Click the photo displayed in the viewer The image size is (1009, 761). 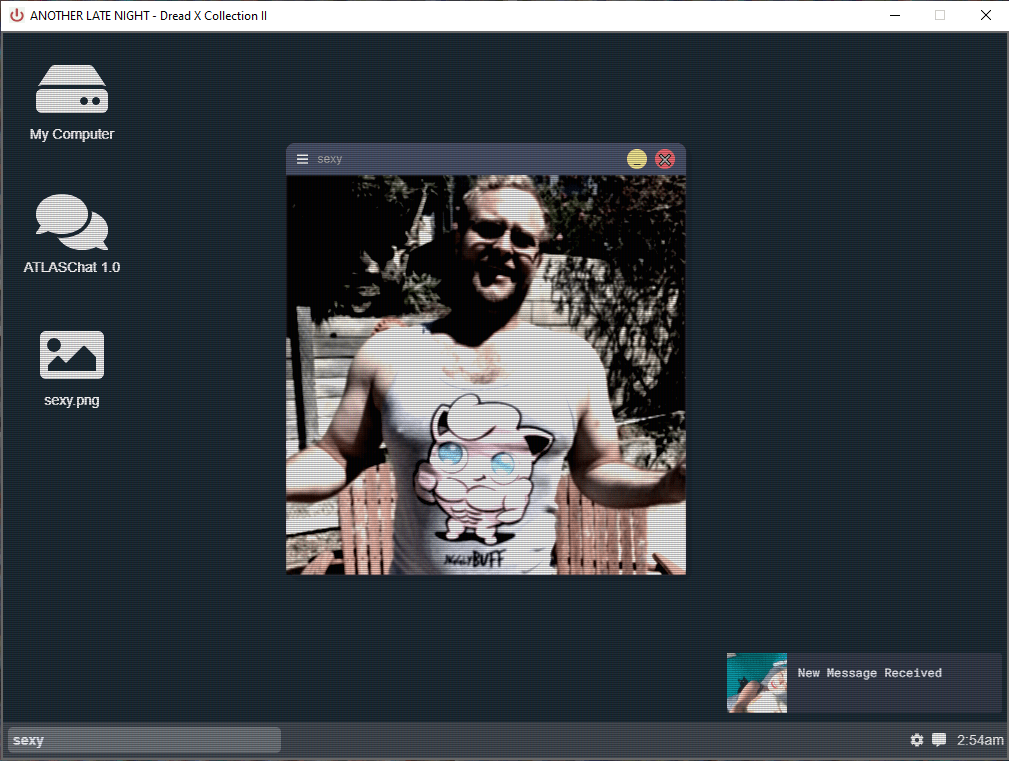tap(486, 375)
